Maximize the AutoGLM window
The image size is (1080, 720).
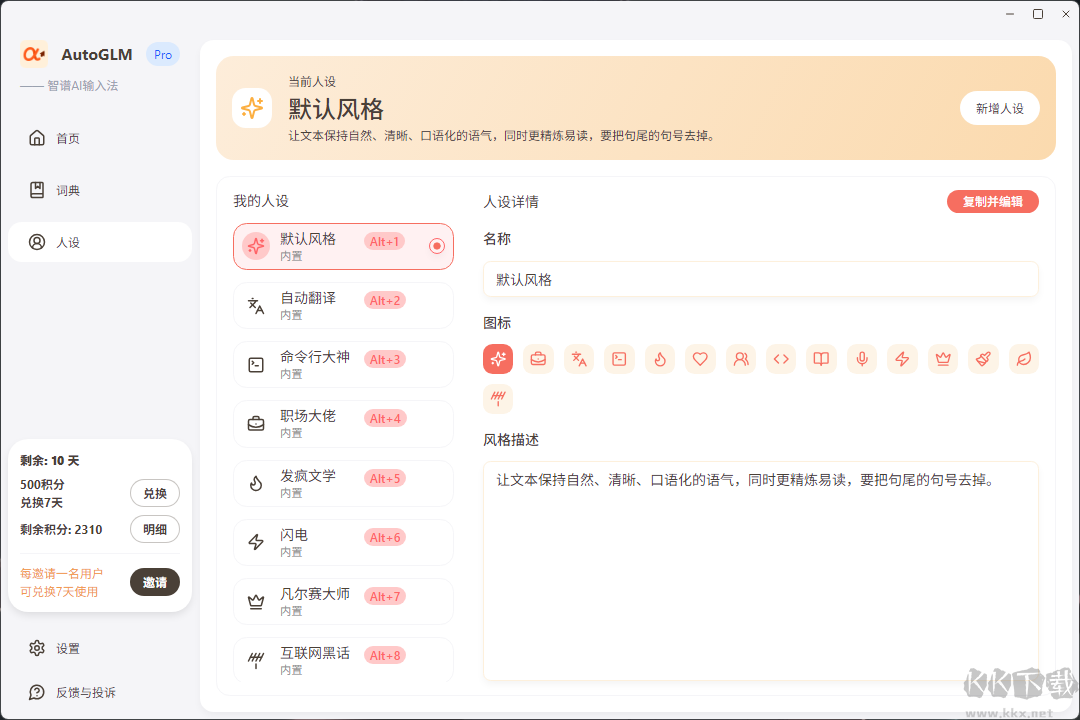(1038, 14)
